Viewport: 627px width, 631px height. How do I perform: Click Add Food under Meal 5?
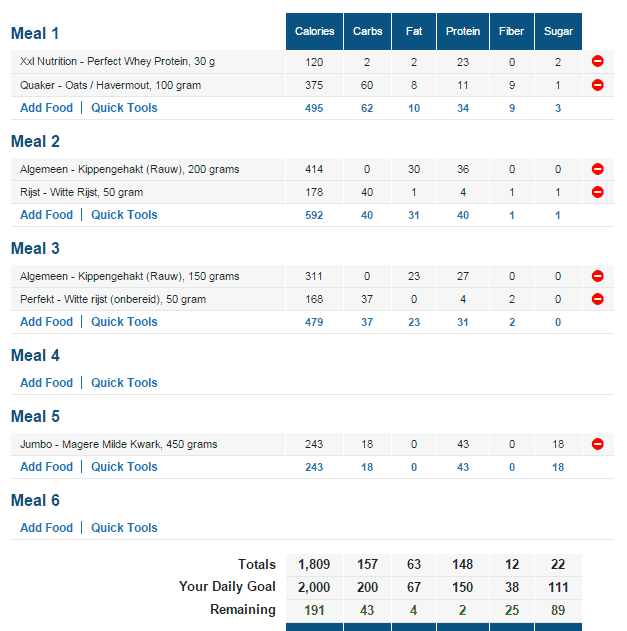pyautogui.click(x=46, y=467)
